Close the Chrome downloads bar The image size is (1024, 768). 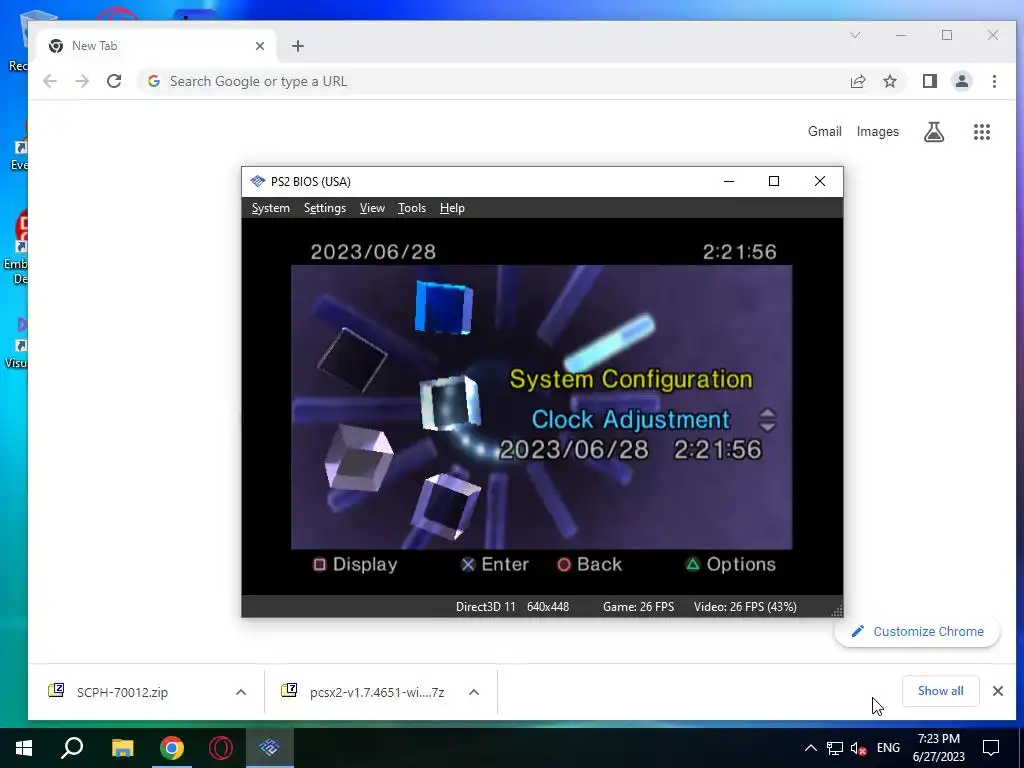998,691
